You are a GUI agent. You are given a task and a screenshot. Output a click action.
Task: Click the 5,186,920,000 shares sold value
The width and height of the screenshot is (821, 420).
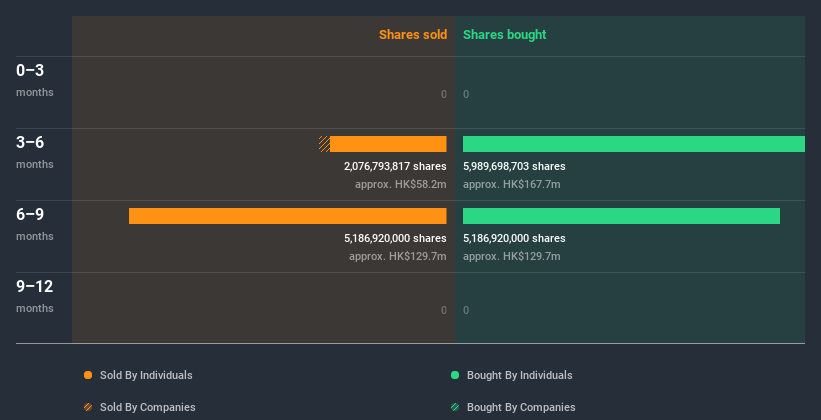pos(395,238)
